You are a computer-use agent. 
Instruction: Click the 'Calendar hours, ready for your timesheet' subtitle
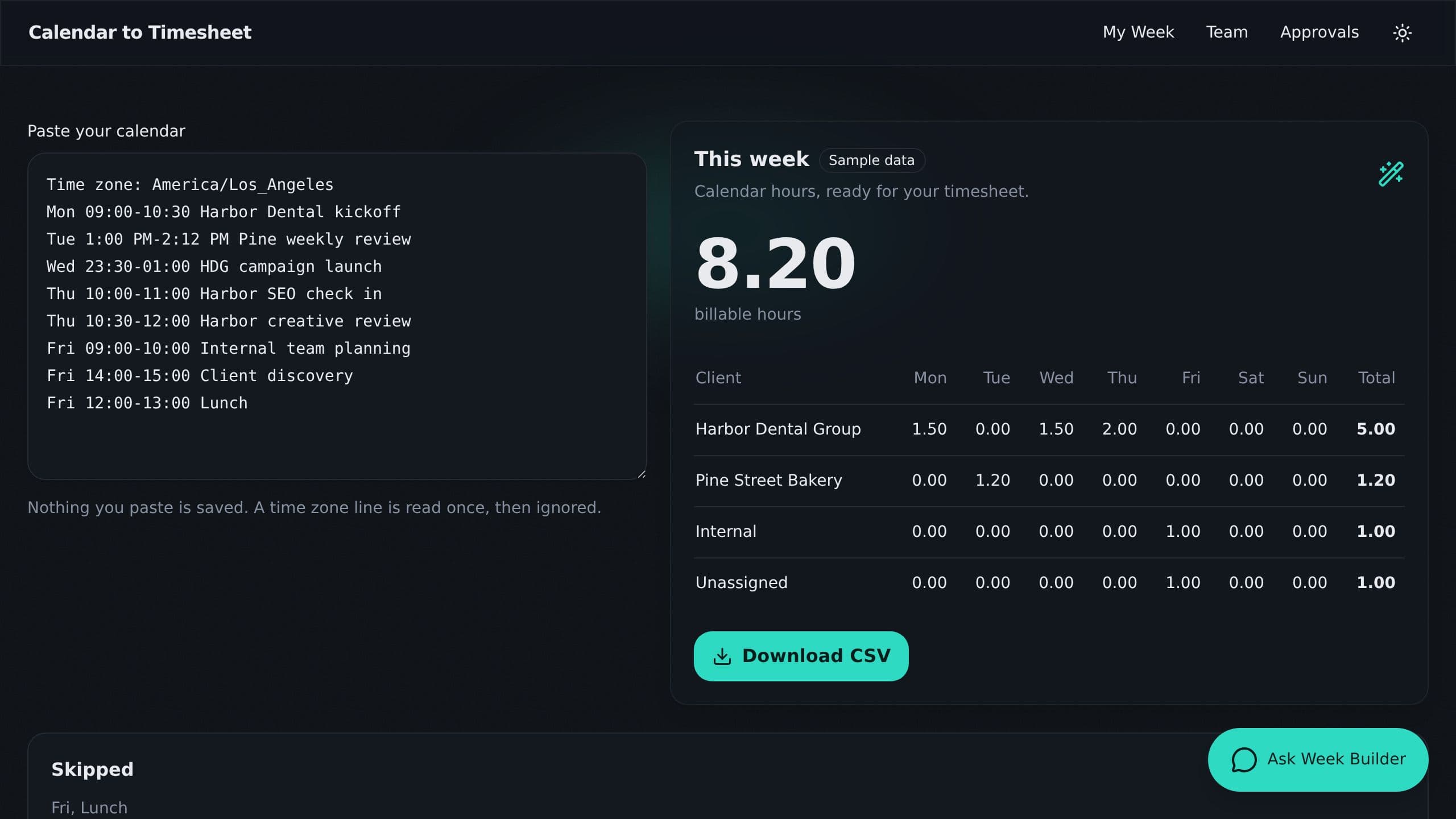tap(861, 192)
